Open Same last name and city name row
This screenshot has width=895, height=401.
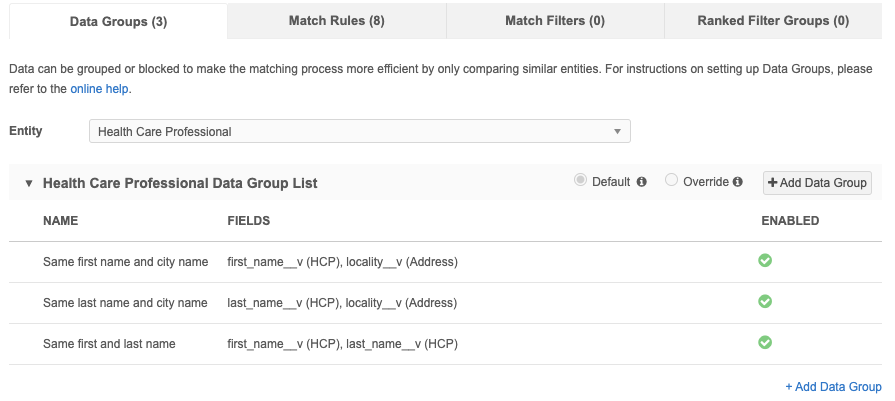125,302
